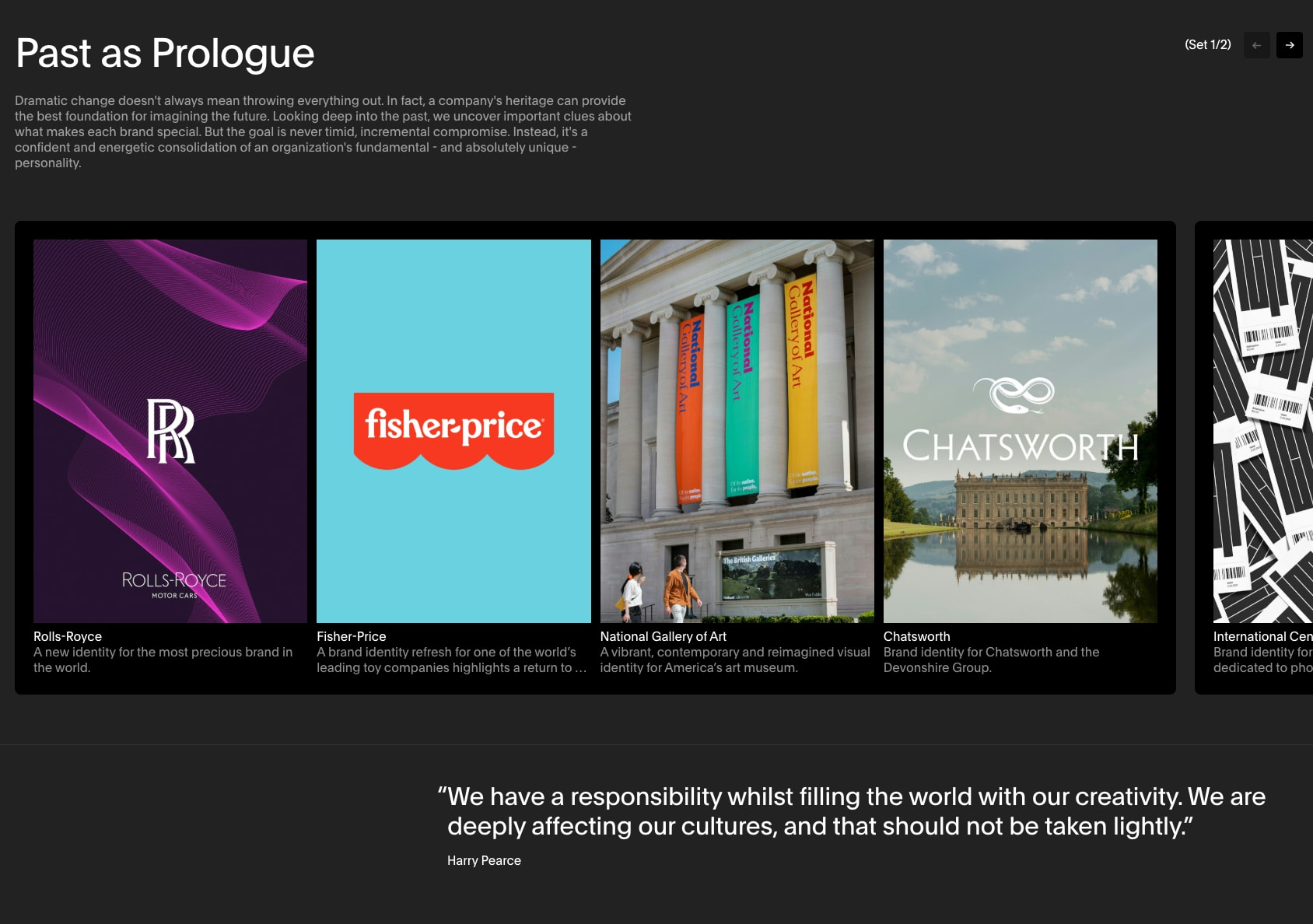This screenshot has height=924, width=1313.
Task: Click the National Gallery of Art title
Action: (664, 636)
